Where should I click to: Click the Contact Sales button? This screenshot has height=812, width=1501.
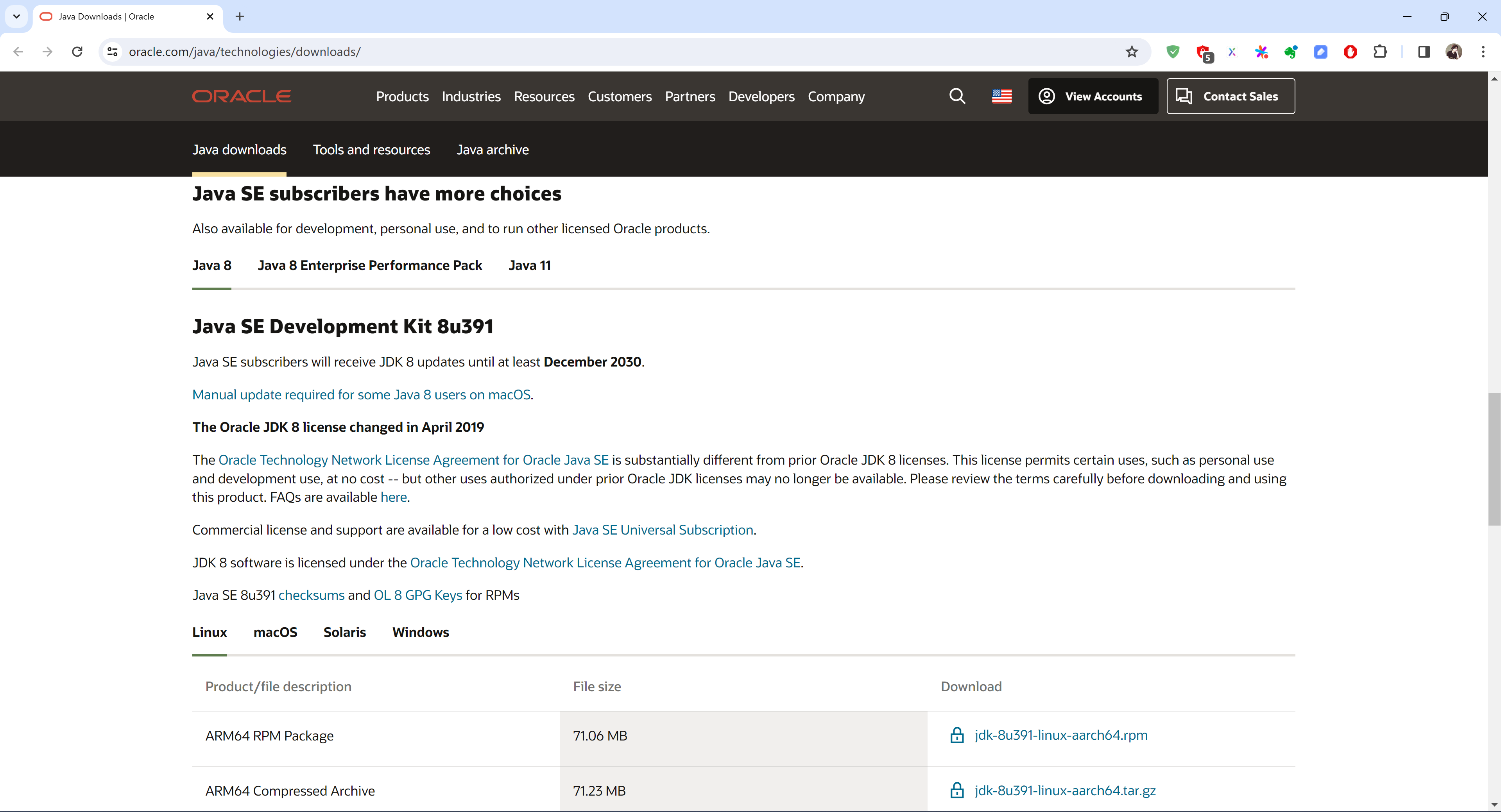pyautogui.click(x=1231, y=96)
